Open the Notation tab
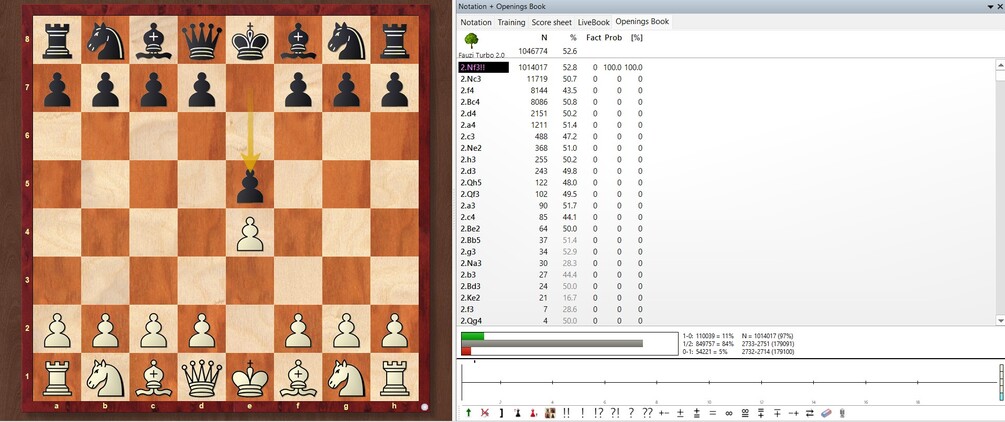 point(476,22)
